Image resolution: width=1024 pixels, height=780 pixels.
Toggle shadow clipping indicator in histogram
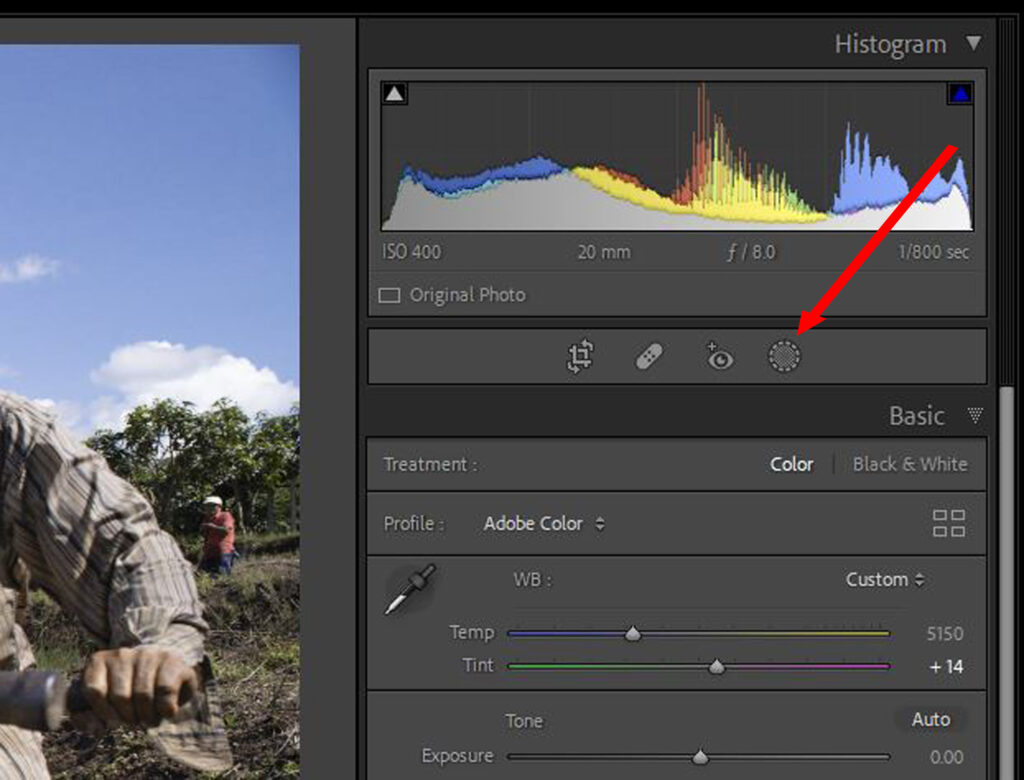[395, 94]
